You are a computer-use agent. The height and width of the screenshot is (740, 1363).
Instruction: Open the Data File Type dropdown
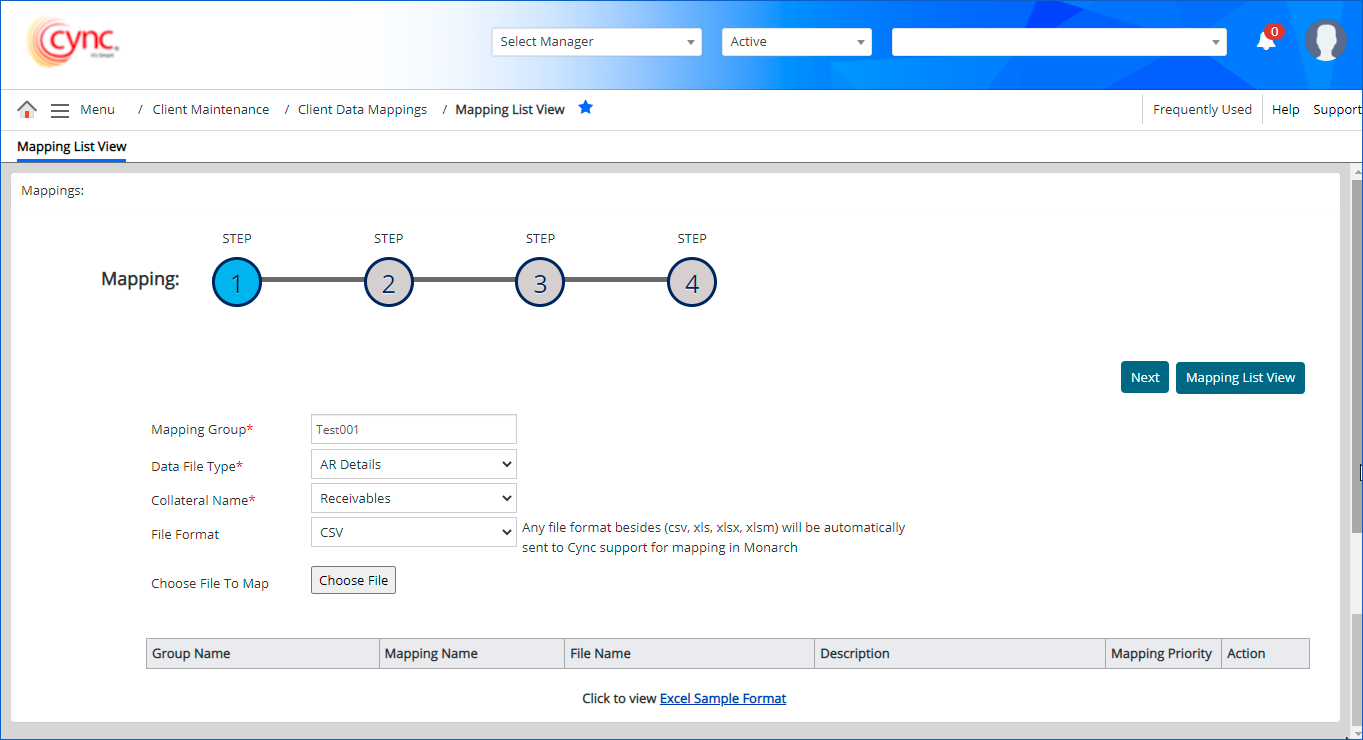[x=413, y=464]
